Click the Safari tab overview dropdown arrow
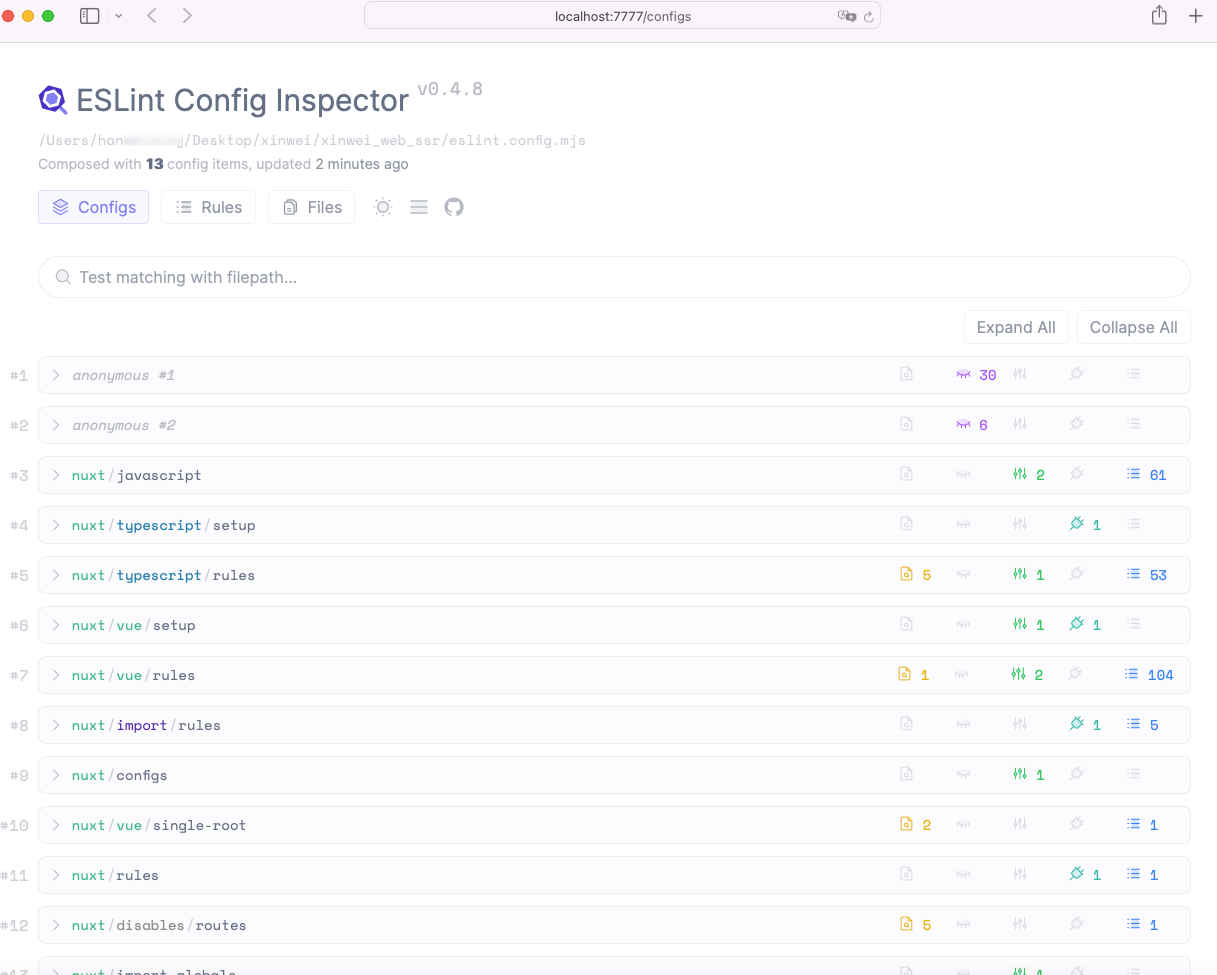Viewport: 1217px width, 975px height. pyautogui.click(x=119, y=16)
